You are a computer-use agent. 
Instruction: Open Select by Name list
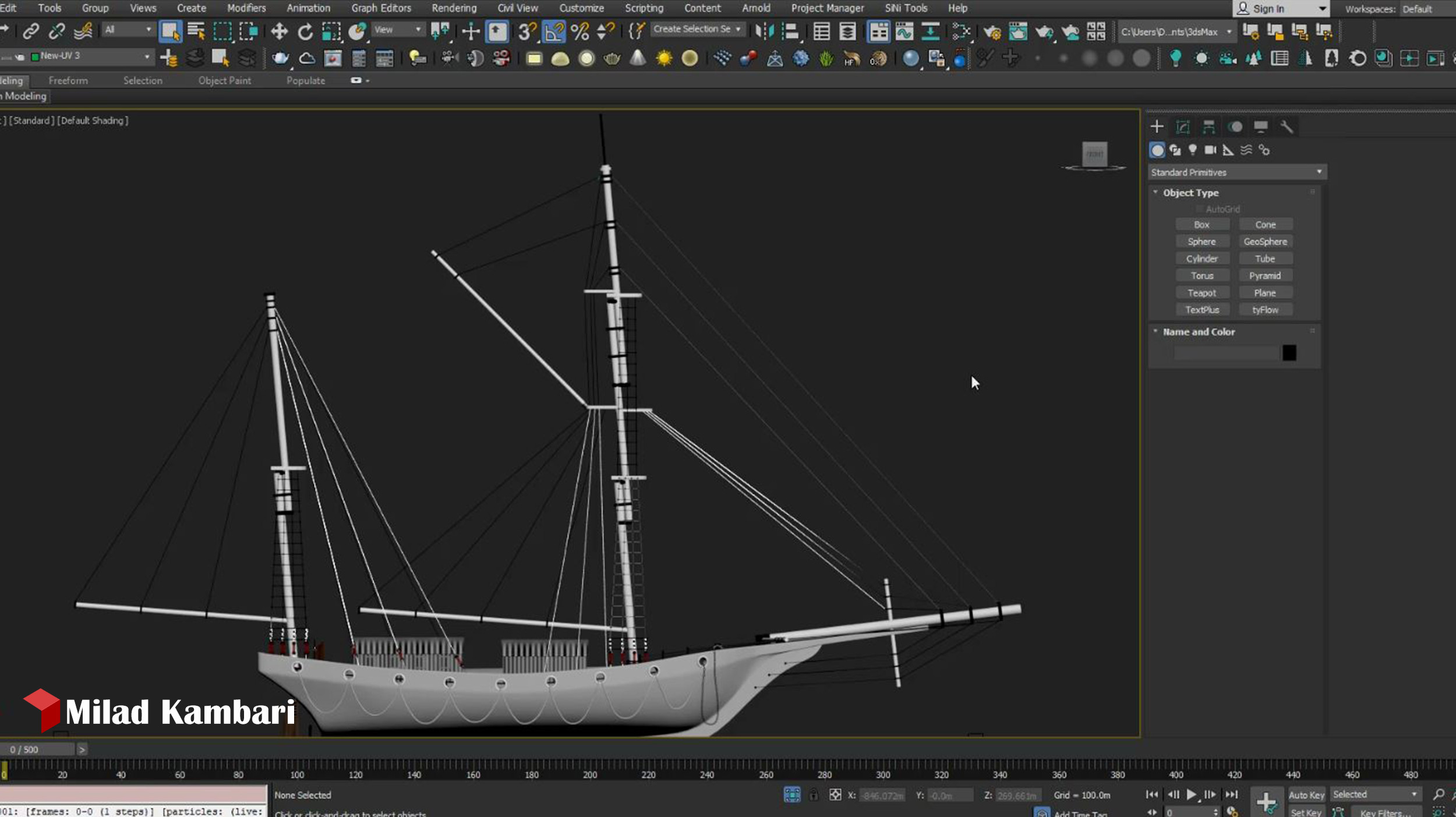pos(197,31)
